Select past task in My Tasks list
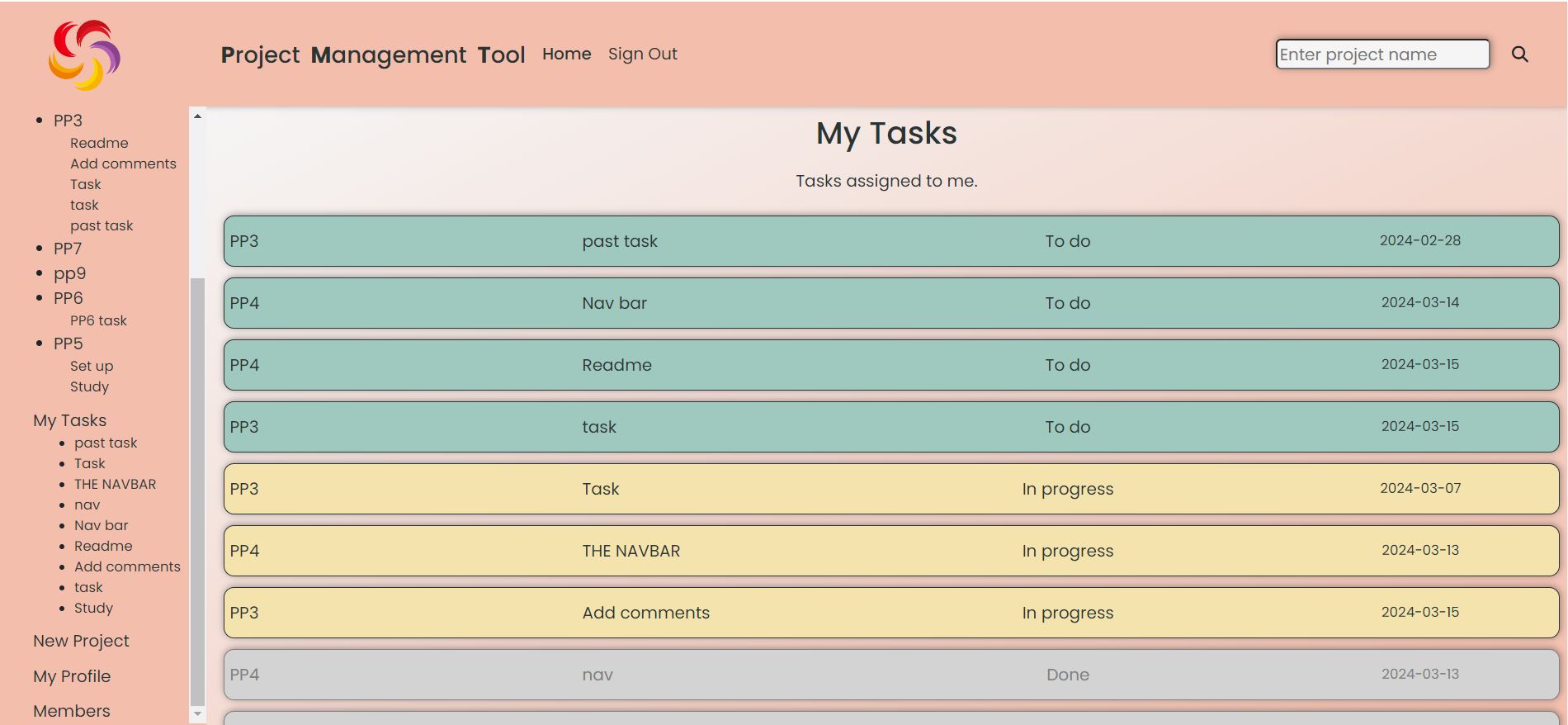This screenshot has height=725, width=1568. [x=106, y=443]
